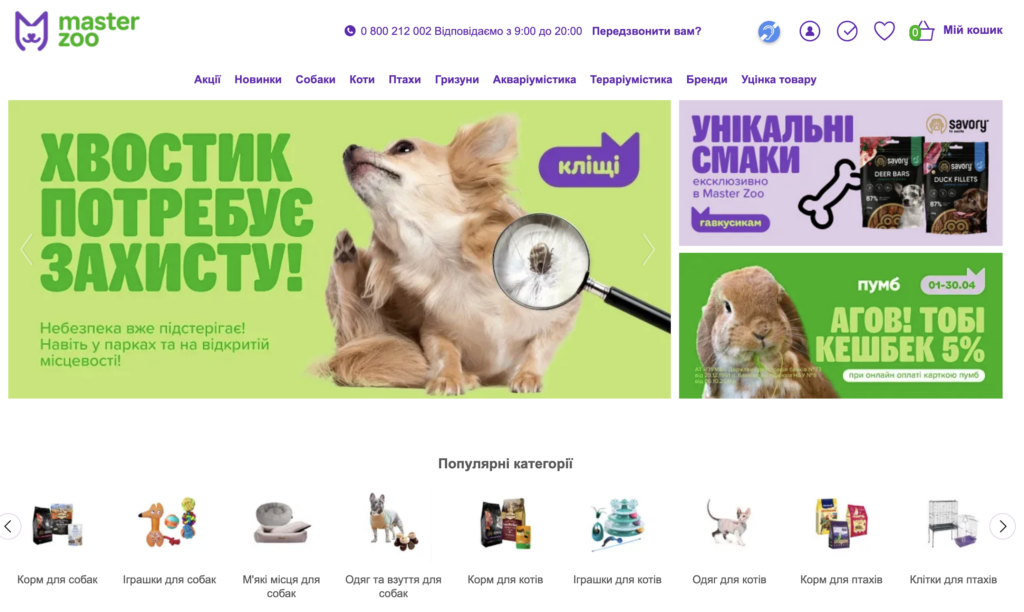Open the Мій кошик link
This screenshot has width=1024, height=612.
972,30
